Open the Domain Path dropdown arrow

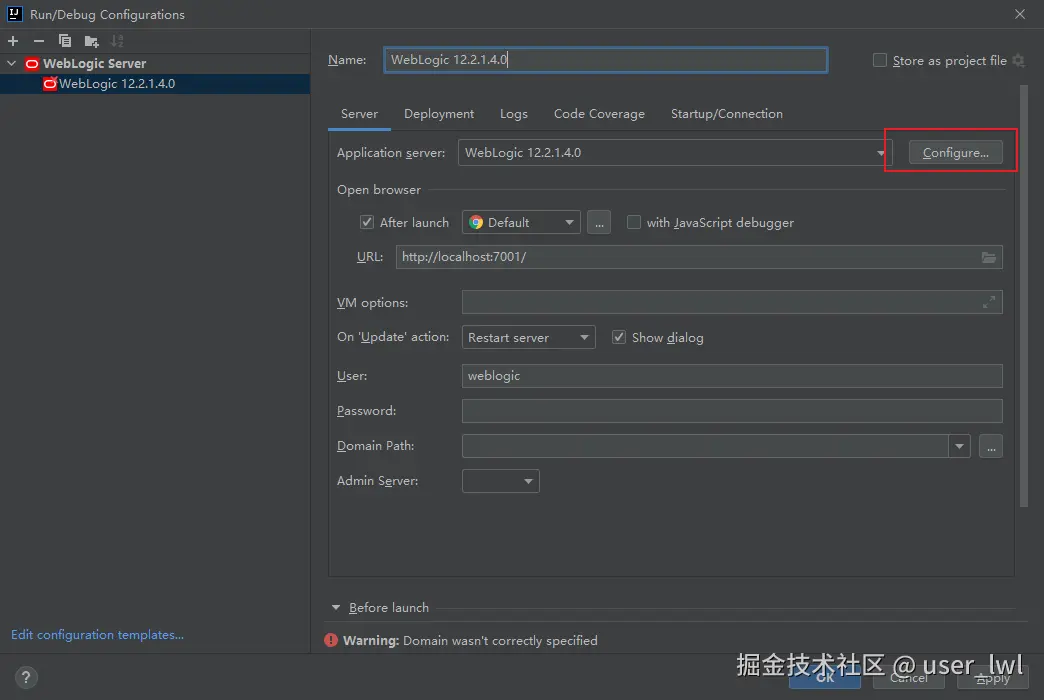(959, 446)
